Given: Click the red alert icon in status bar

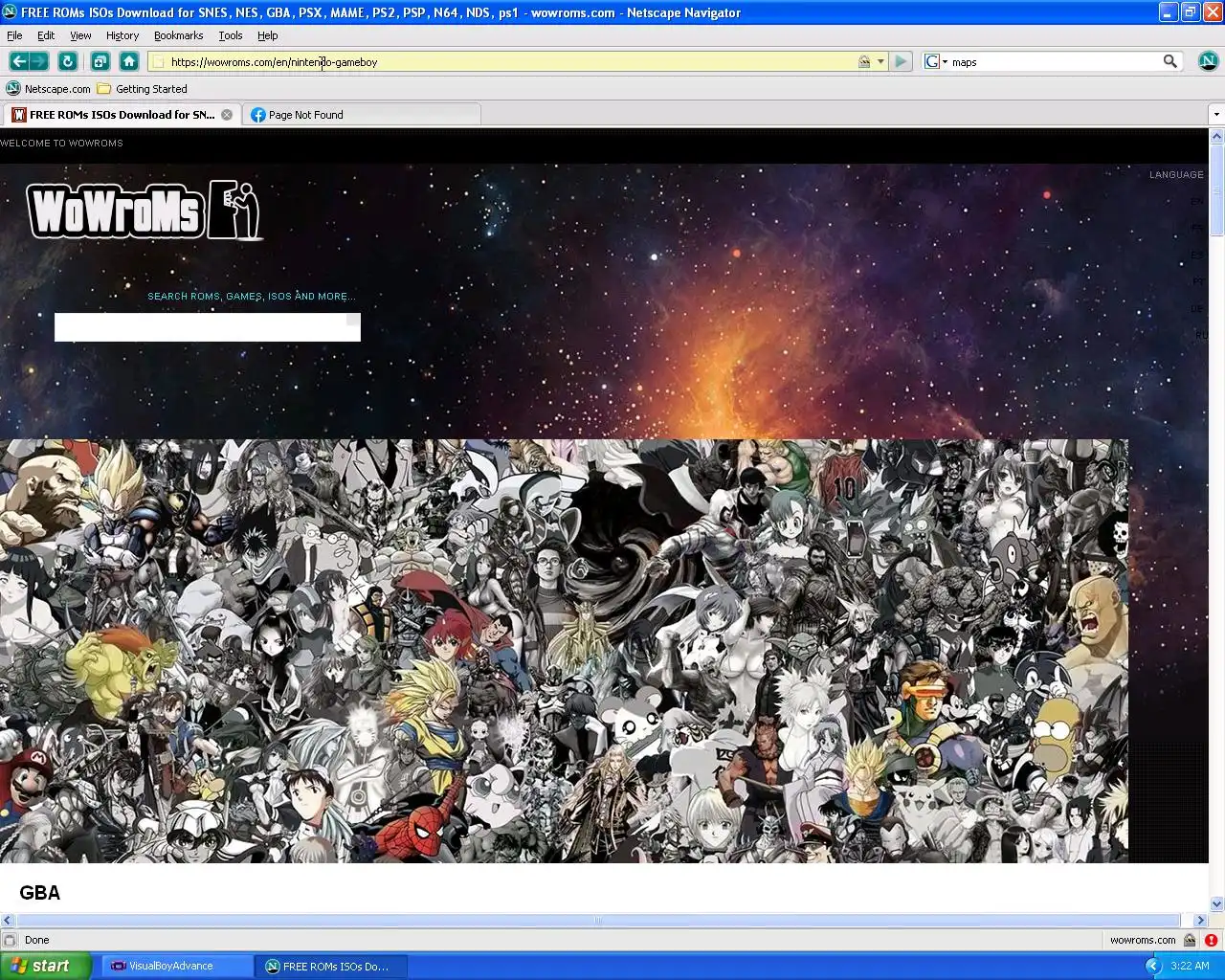Looking at the screenshot, I should tap(1211, 940).
